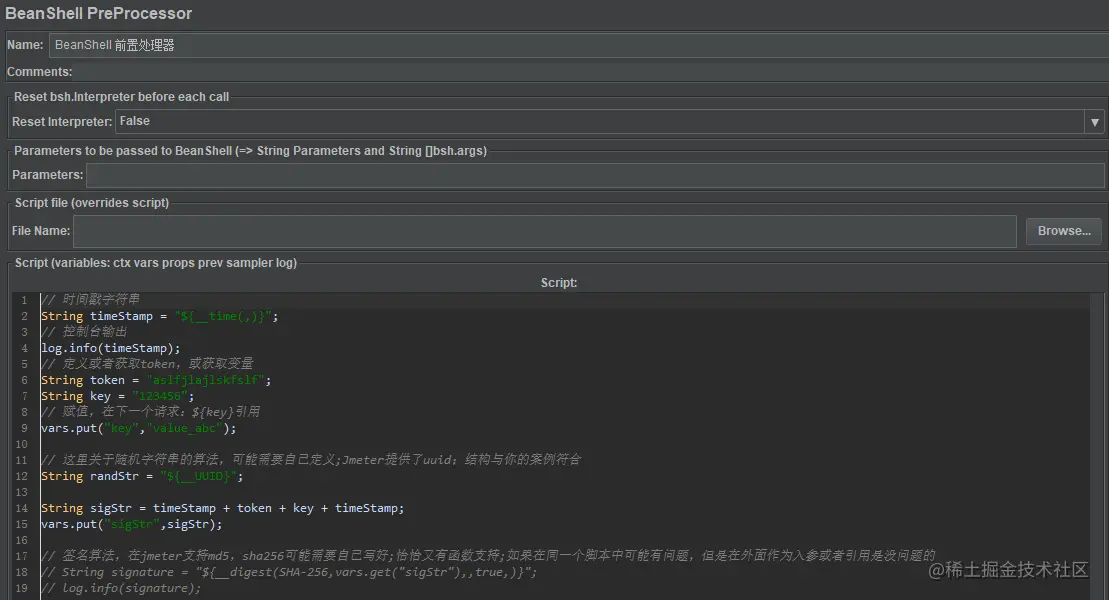Click line number 13 in the gutter
1109x600 pixels.
22,492
